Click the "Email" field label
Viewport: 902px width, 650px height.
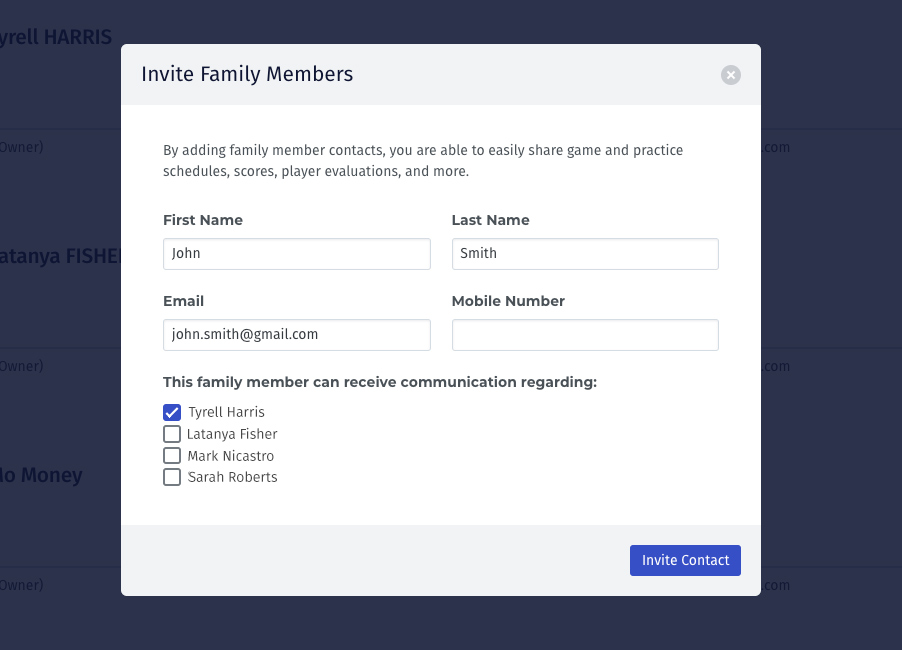click(x=183, y=301)
